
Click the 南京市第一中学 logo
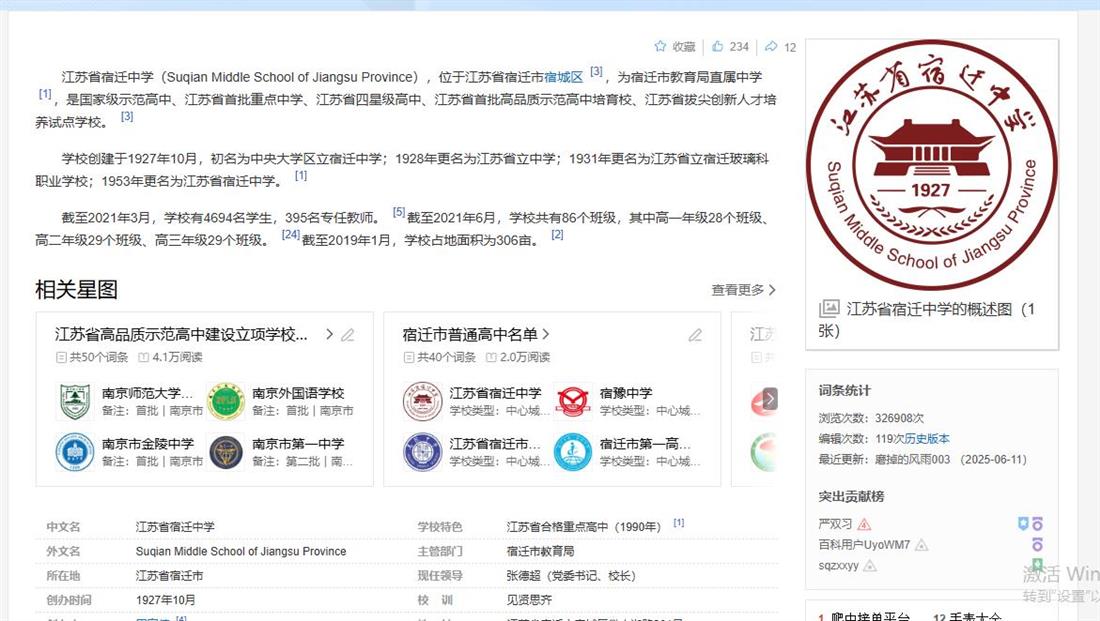click(226, 452)
